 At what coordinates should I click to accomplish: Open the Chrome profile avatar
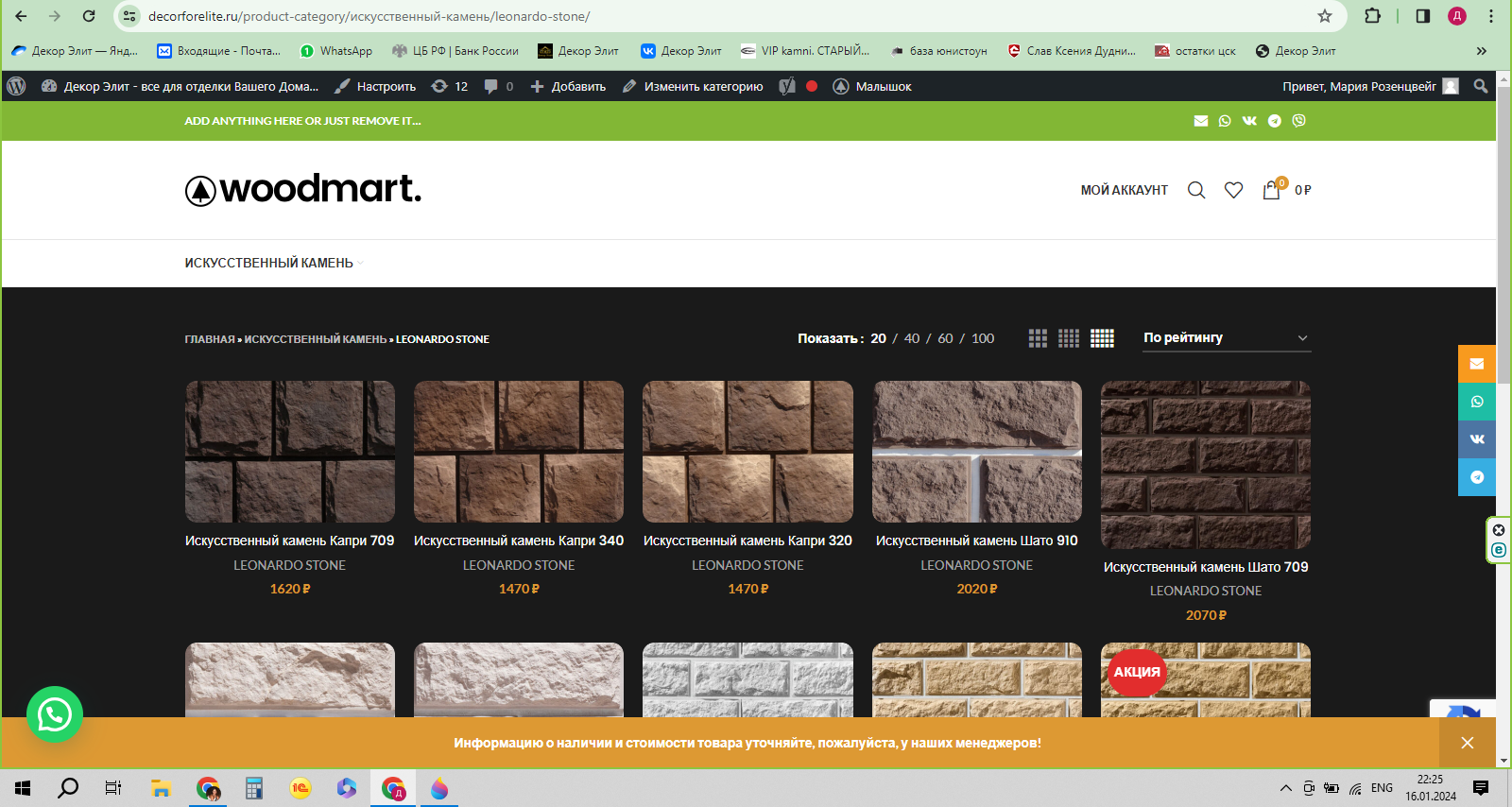coord(1457,16)
